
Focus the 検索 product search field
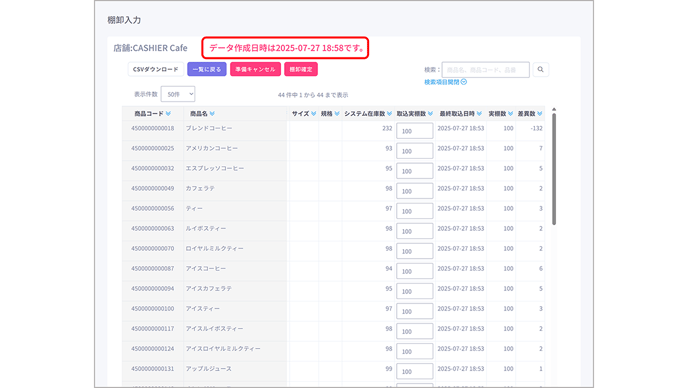click(x=486, y=70)
